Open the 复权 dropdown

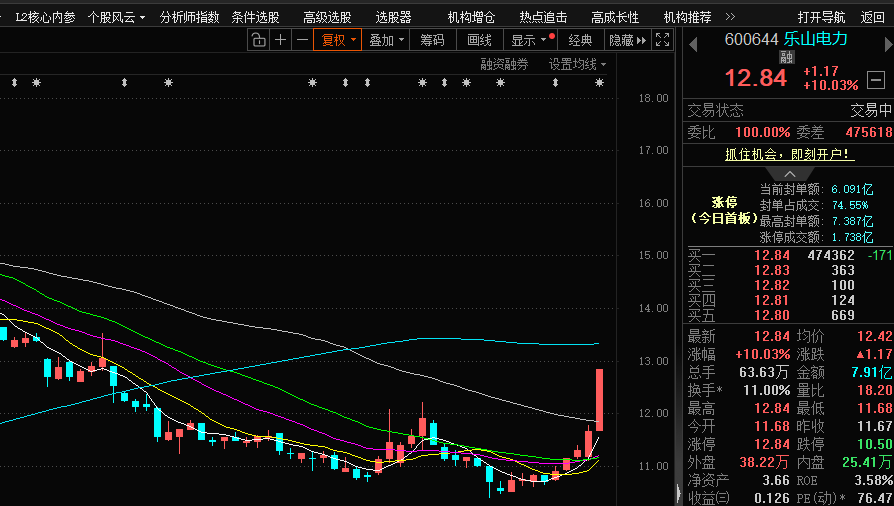[337, 40]
